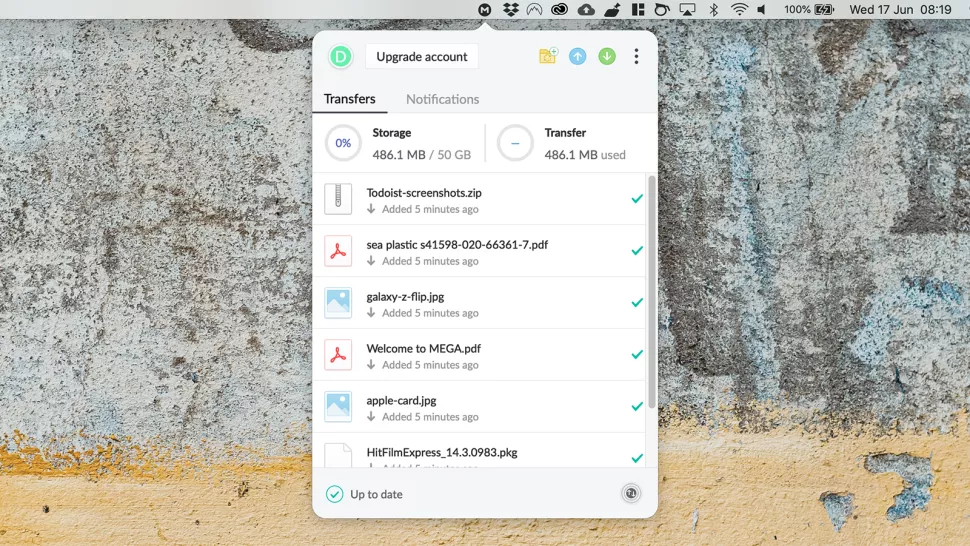Select the Transfers tab
This screenshot has height=546, width=970.
point(350,99)
